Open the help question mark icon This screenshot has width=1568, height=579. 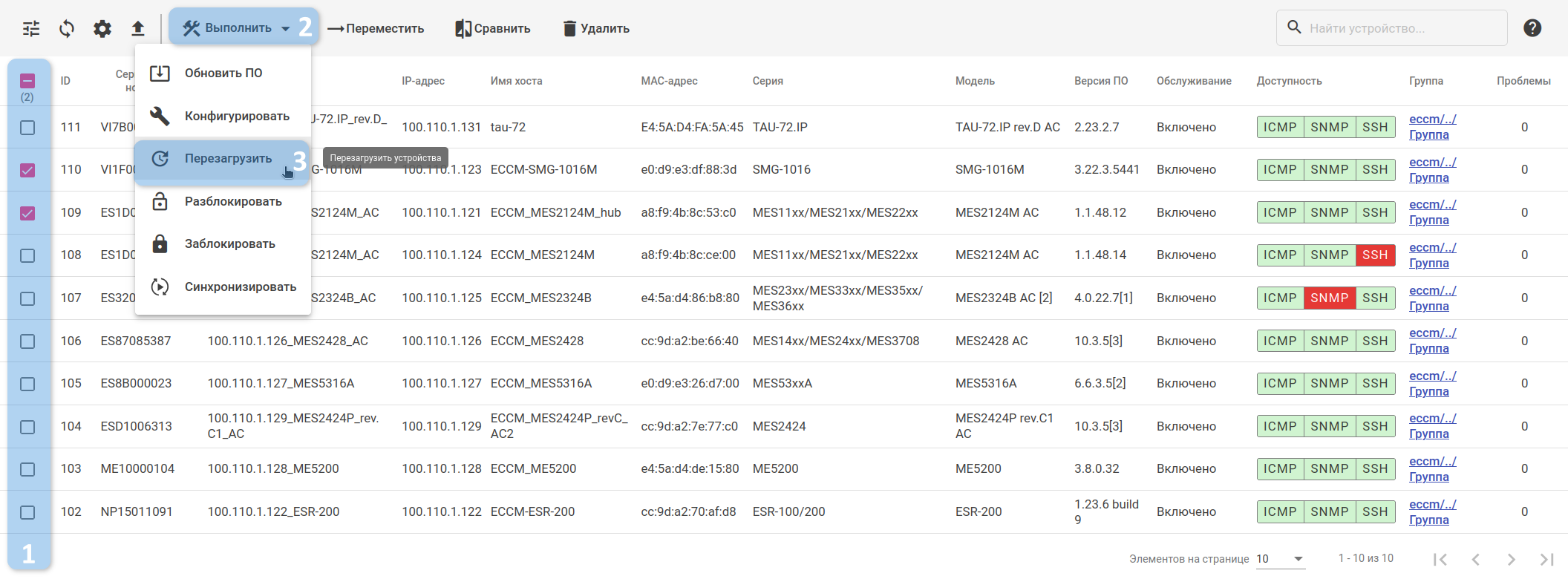click(x=1532, y=28)
